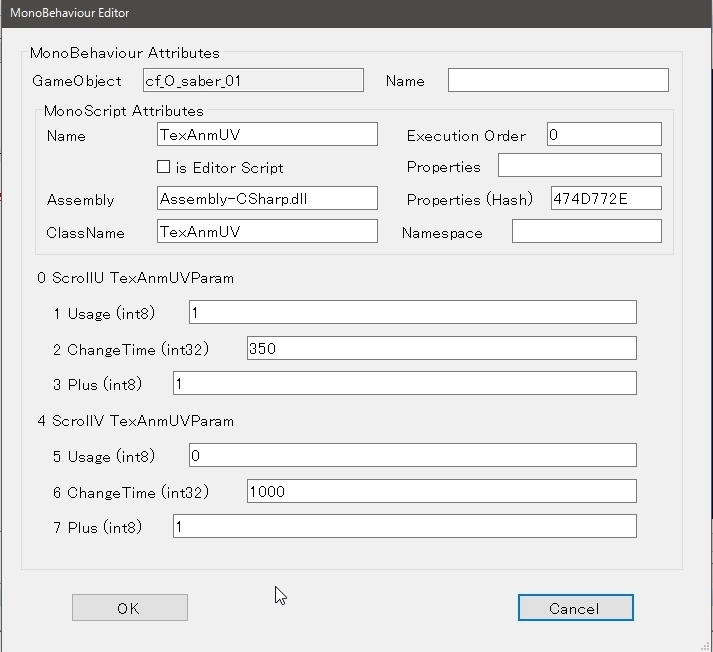This screenshot has height=652, width=713.
Task: Click the 'Execution Order' label
Action: [466, 136]
